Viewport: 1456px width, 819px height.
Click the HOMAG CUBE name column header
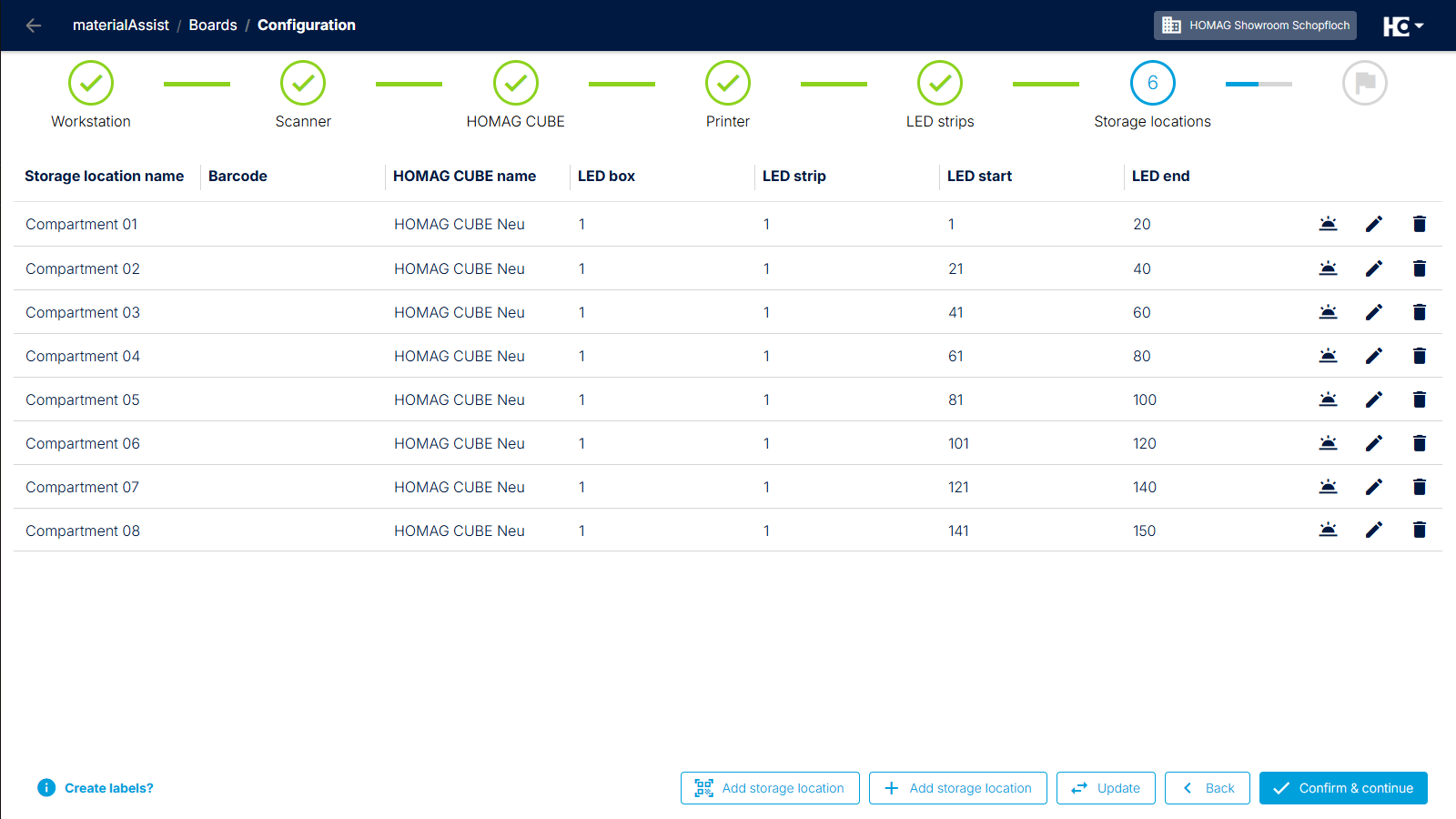(465, 177)
